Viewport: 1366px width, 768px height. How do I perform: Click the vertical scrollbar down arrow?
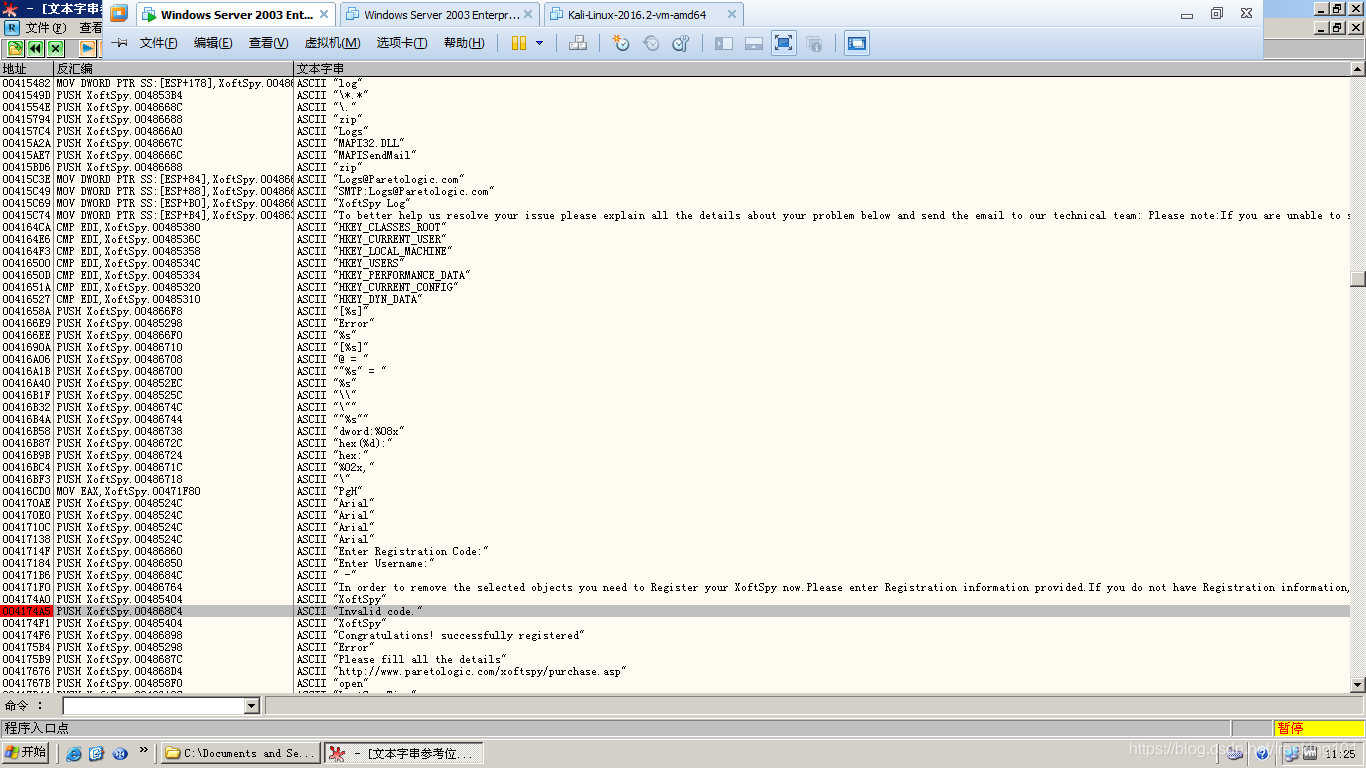pyautogui.click(x=1358, y=685)
